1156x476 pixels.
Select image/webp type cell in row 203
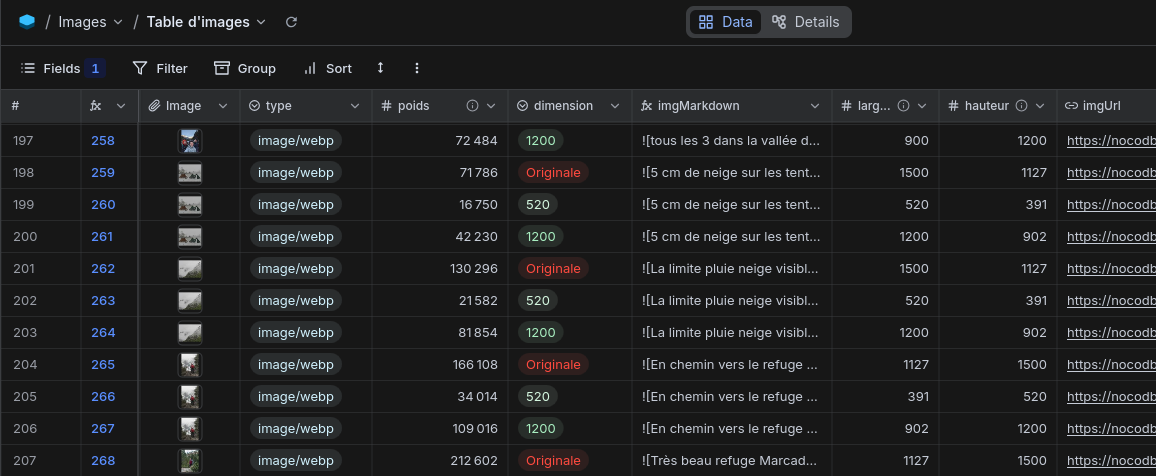pos(306,332)
